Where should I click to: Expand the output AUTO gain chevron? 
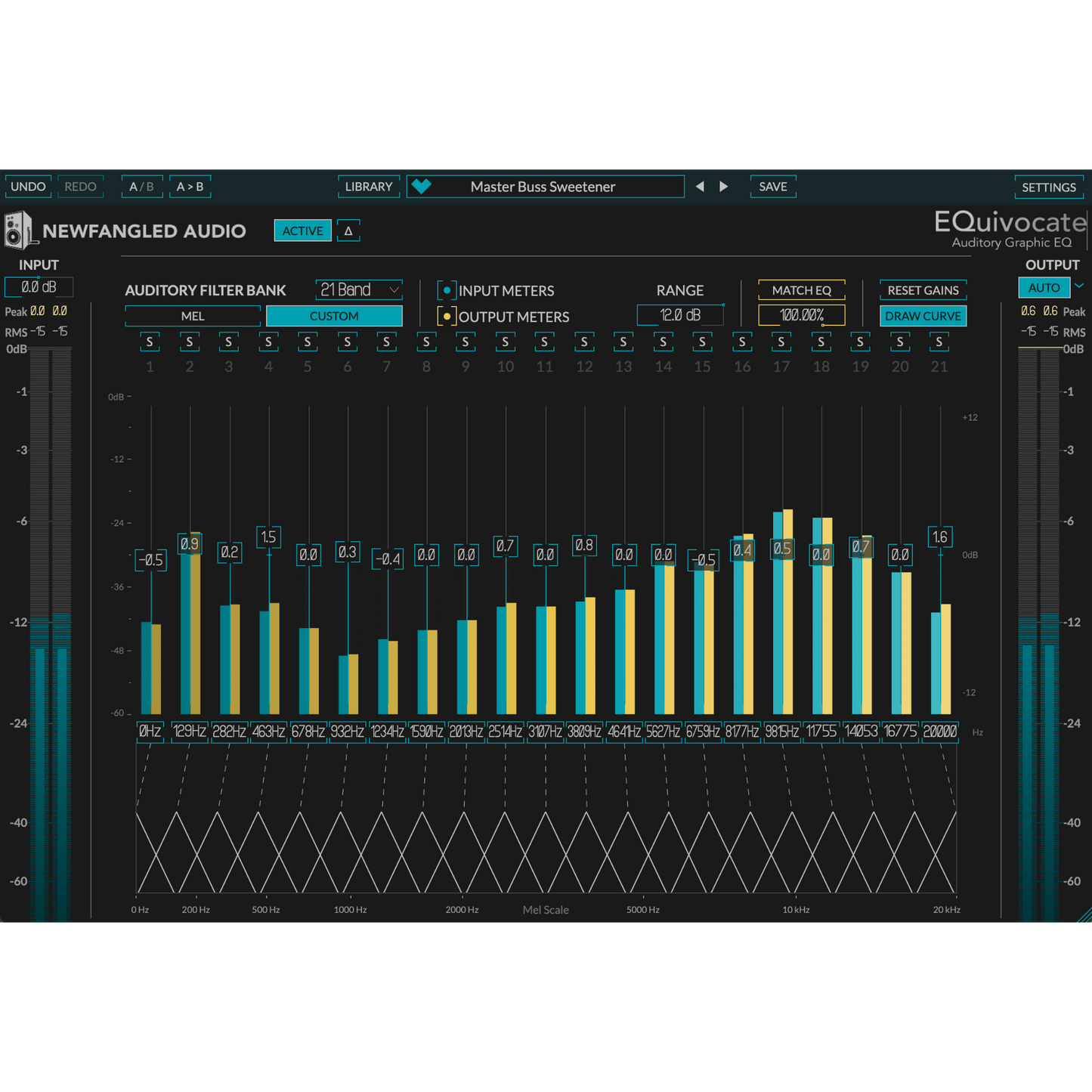[x=1079, y=286]
